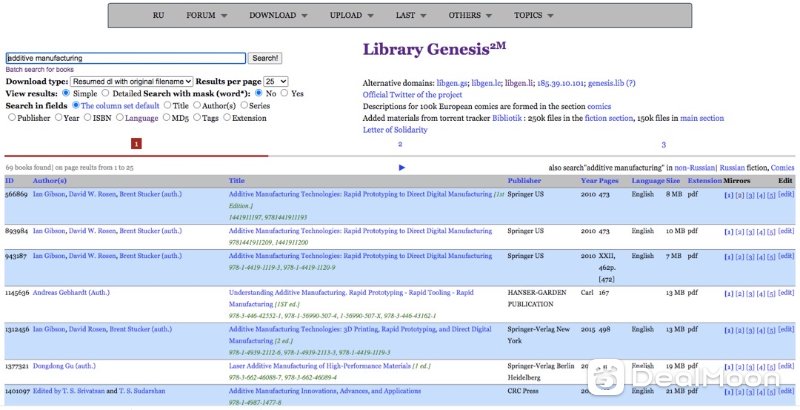Open the 185.39.10.101 alternative domain
This screenshot has width=800, height=410.
point(560,83)
